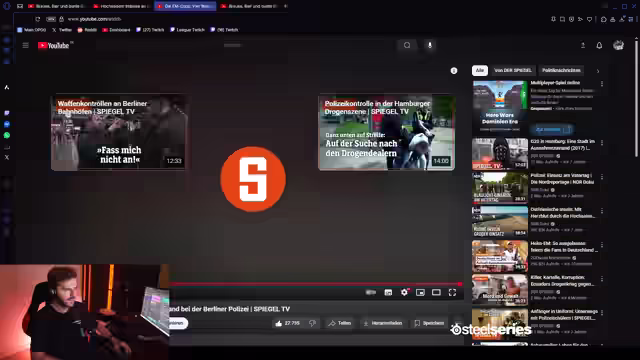Open the League Twitch bookmark

(187, 30)
